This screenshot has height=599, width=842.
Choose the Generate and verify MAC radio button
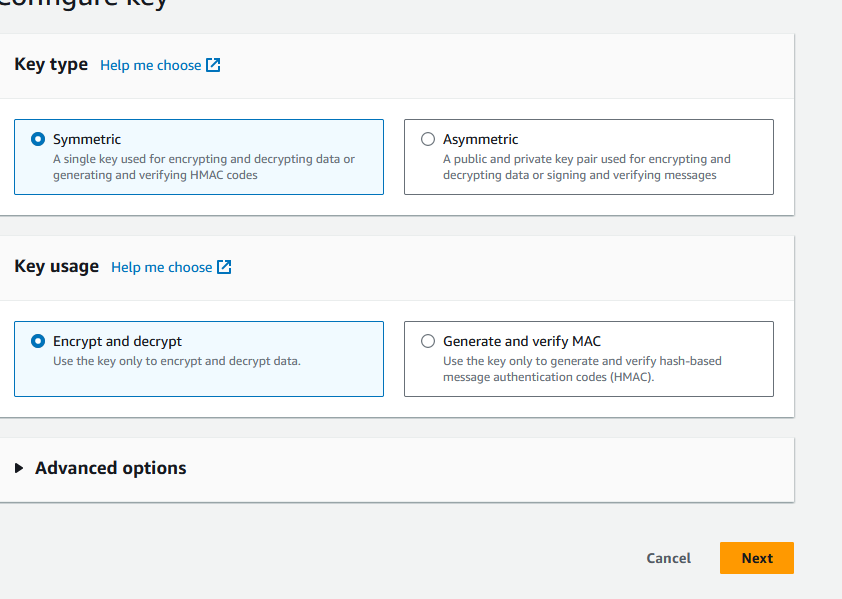coord(428,341)
